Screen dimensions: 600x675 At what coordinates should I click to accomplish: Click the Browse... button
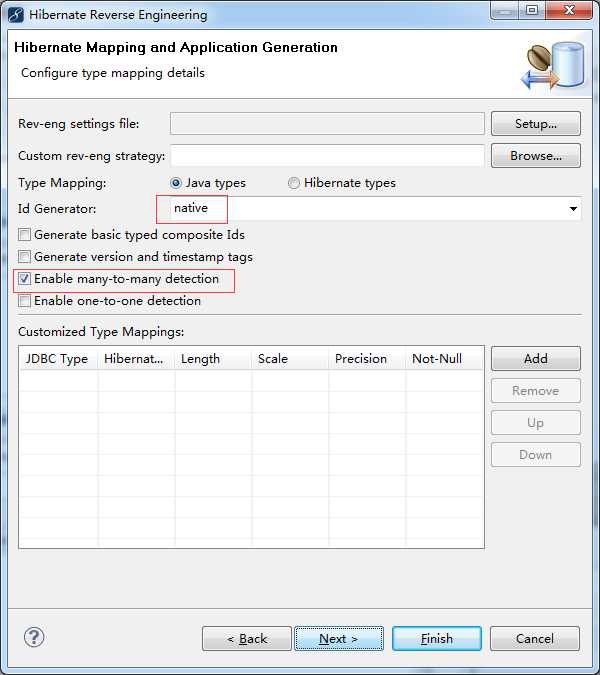(536, 155)
